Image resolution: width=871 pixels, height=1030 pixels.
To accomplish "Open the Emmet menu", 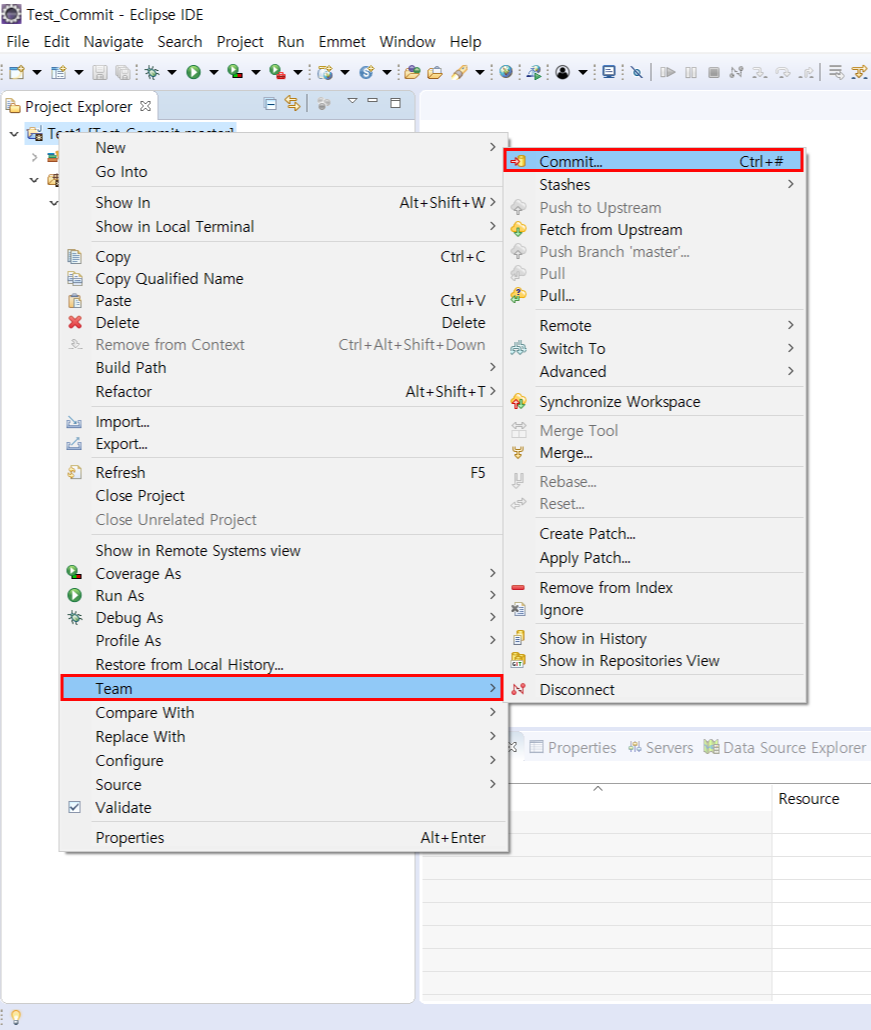I will tap(342, 41).
